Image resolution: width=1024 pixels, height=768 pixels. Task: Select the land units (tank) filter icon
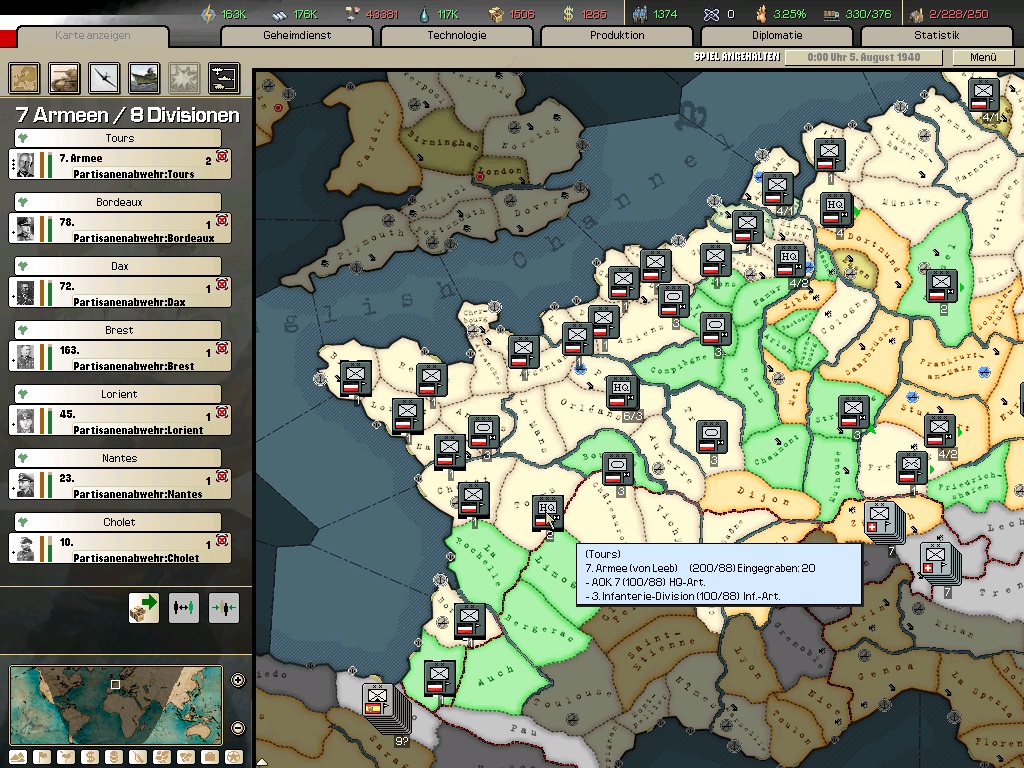64,77
